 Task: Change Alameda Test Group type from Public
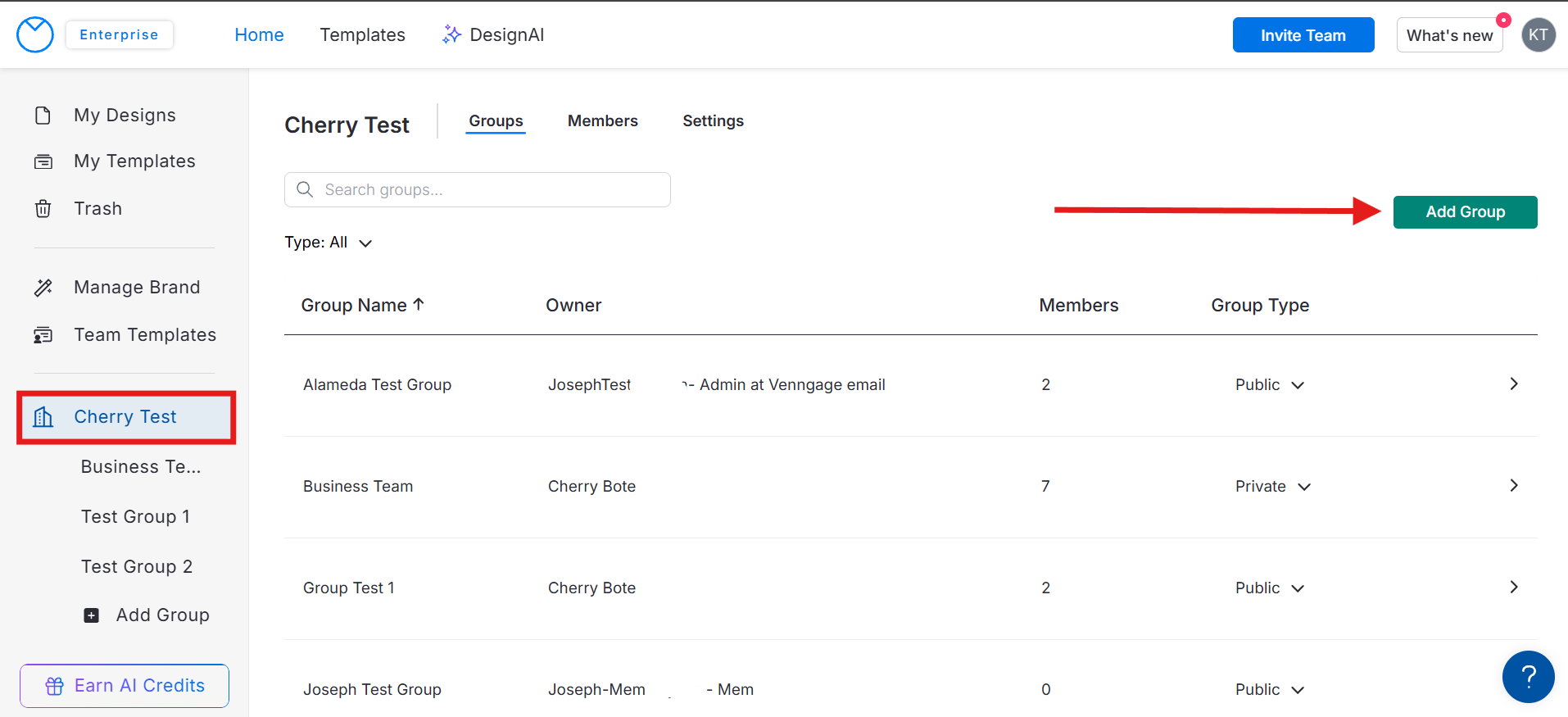coord(1270,385)
